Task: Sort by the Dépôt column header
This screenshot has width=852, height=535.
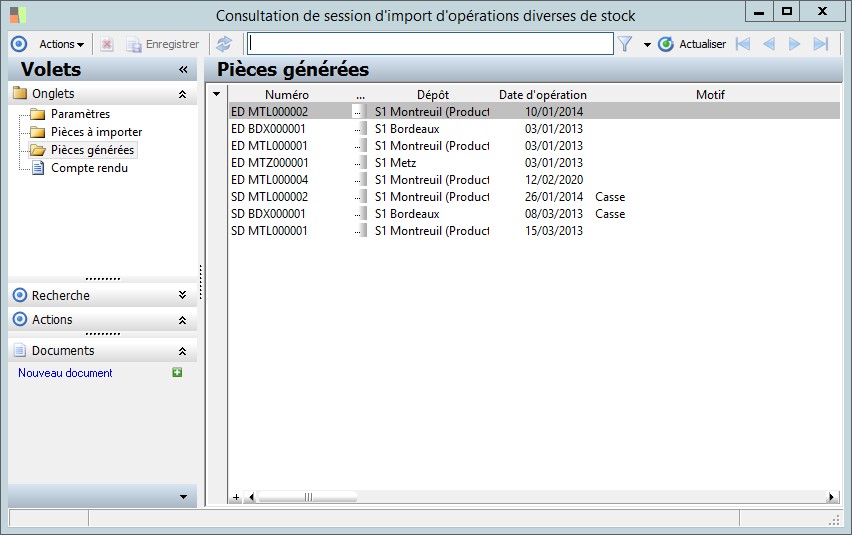Action: point(433,95)
